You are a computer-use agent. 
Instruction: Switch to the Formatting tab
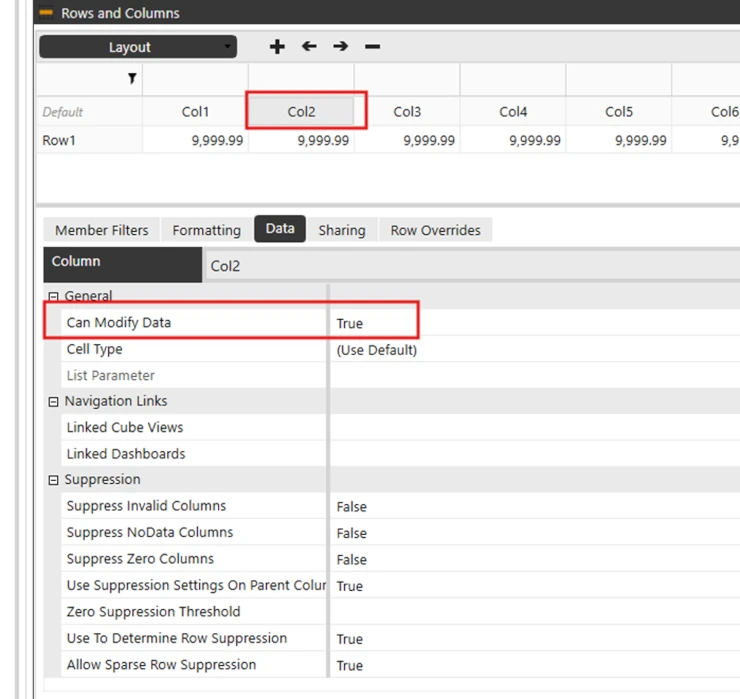click(206, 230)
